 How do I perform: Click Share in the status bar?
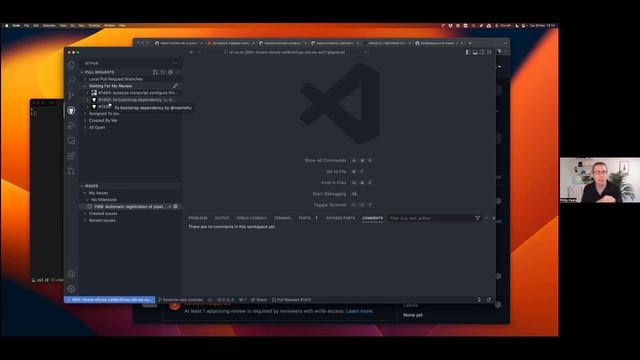point(259,300)
